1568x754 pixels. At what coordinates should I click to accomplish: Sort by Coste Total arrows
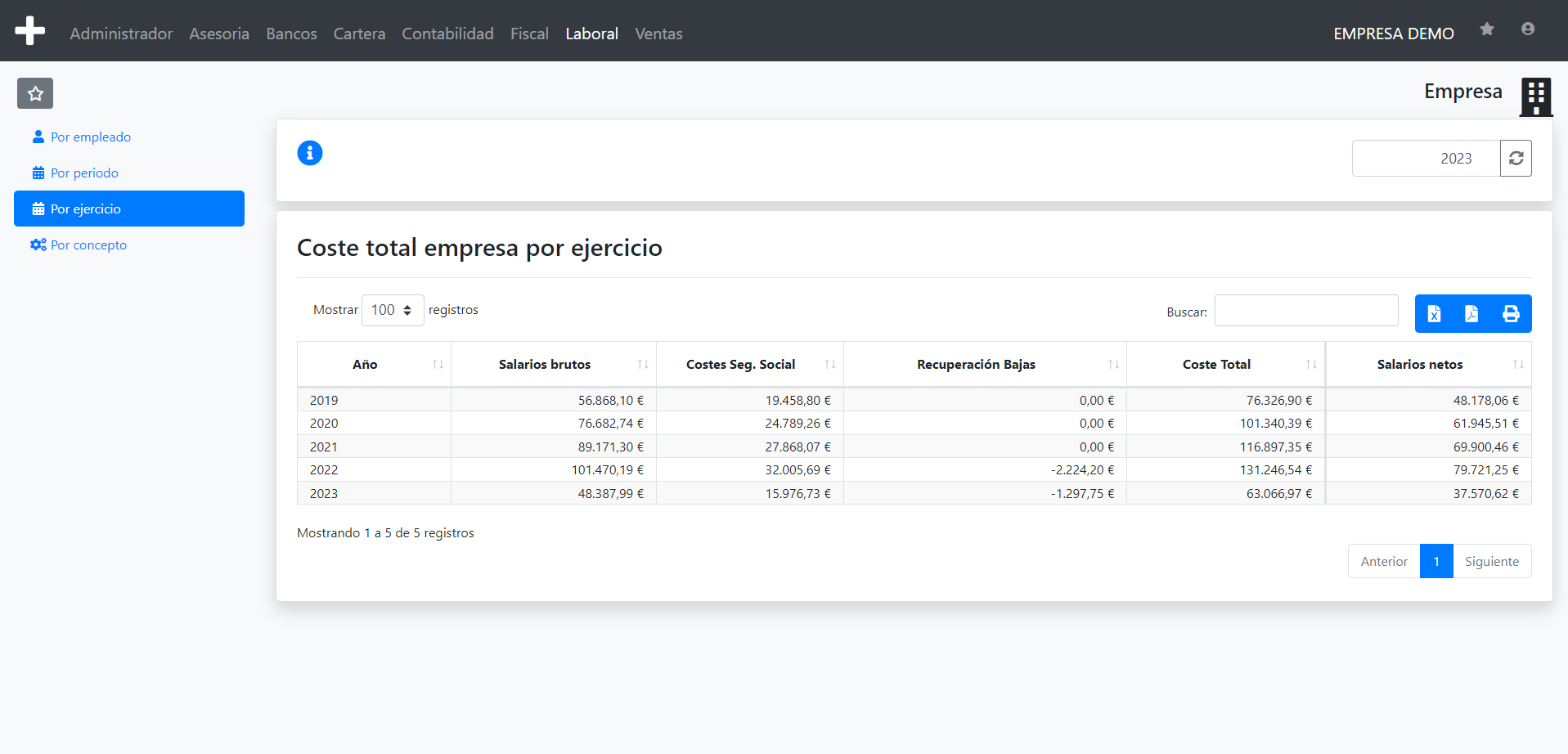point(1311,365)
